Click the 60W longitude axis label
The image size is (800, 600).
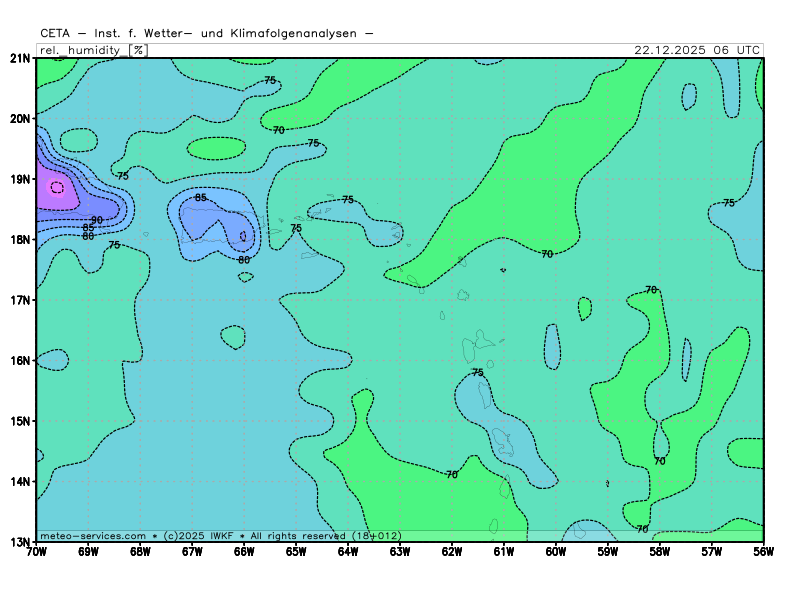coord(556,552)
